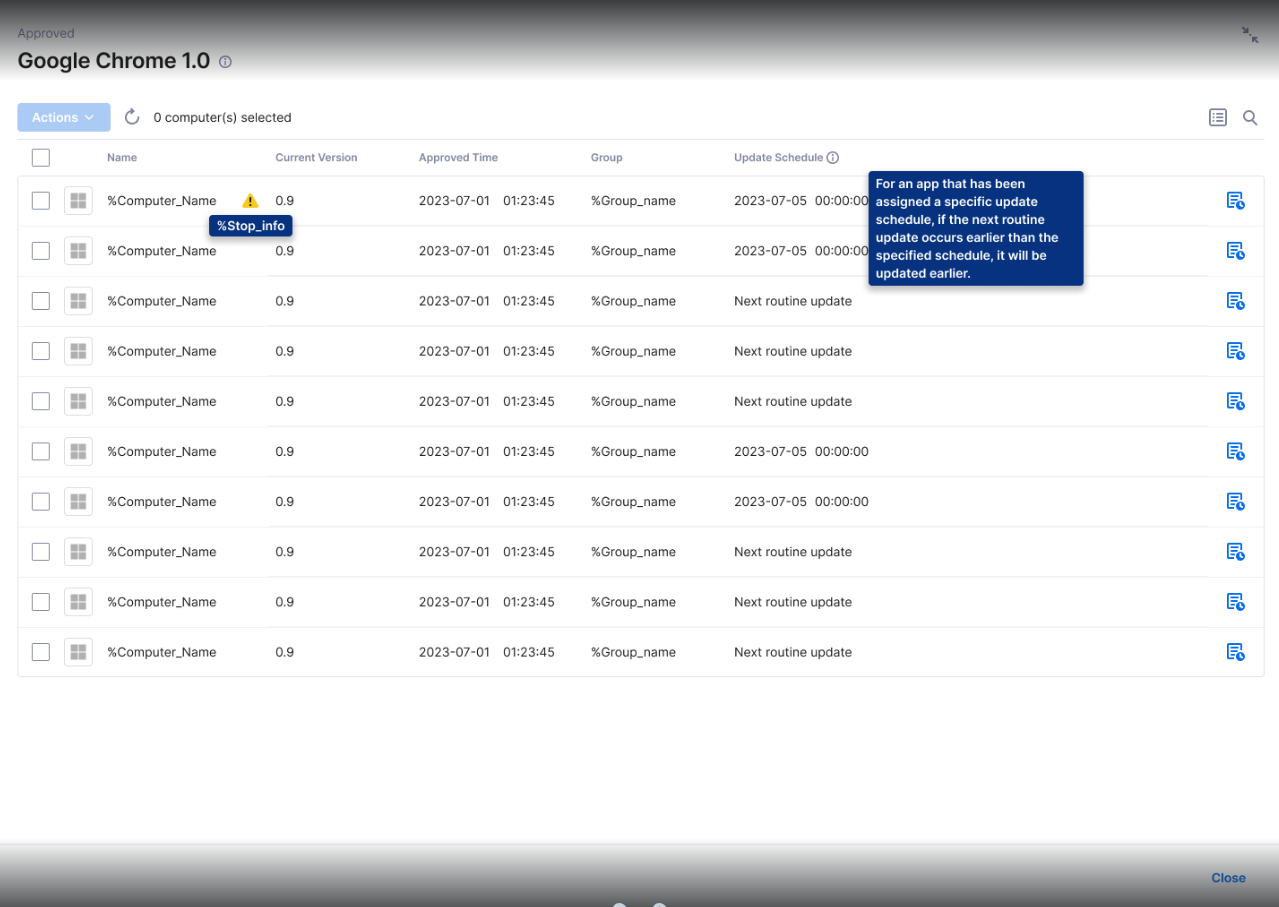Screen dimensions: 1279x907
Task: Open the column list view icon
Action: point(1217,118)
